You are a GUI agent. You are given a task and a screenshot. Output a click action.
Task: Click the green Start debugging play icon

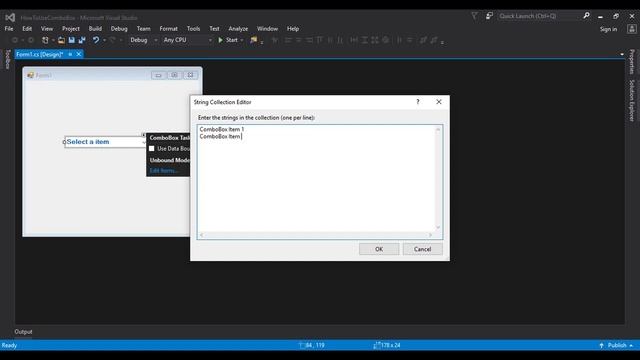pos(220,40)
